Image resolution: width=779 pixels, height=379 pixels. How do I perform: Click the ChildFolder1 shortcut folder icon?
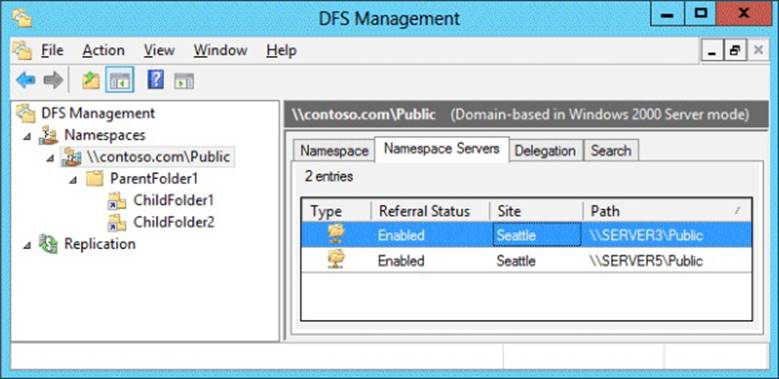[x=117, y=201]
